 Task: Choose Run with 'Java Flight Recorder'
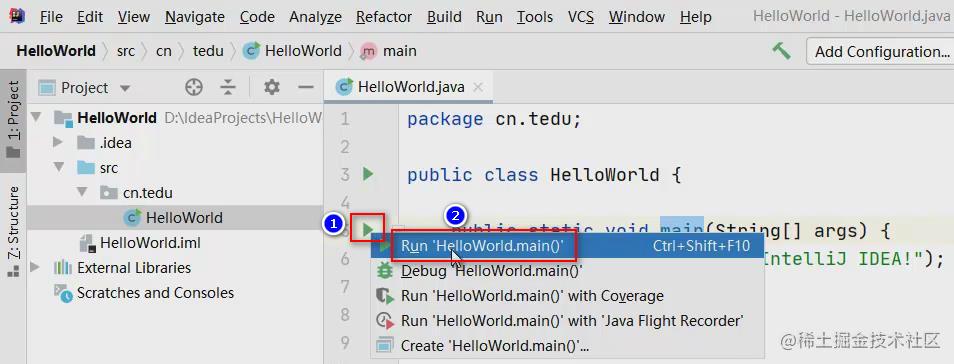[567, 321]
